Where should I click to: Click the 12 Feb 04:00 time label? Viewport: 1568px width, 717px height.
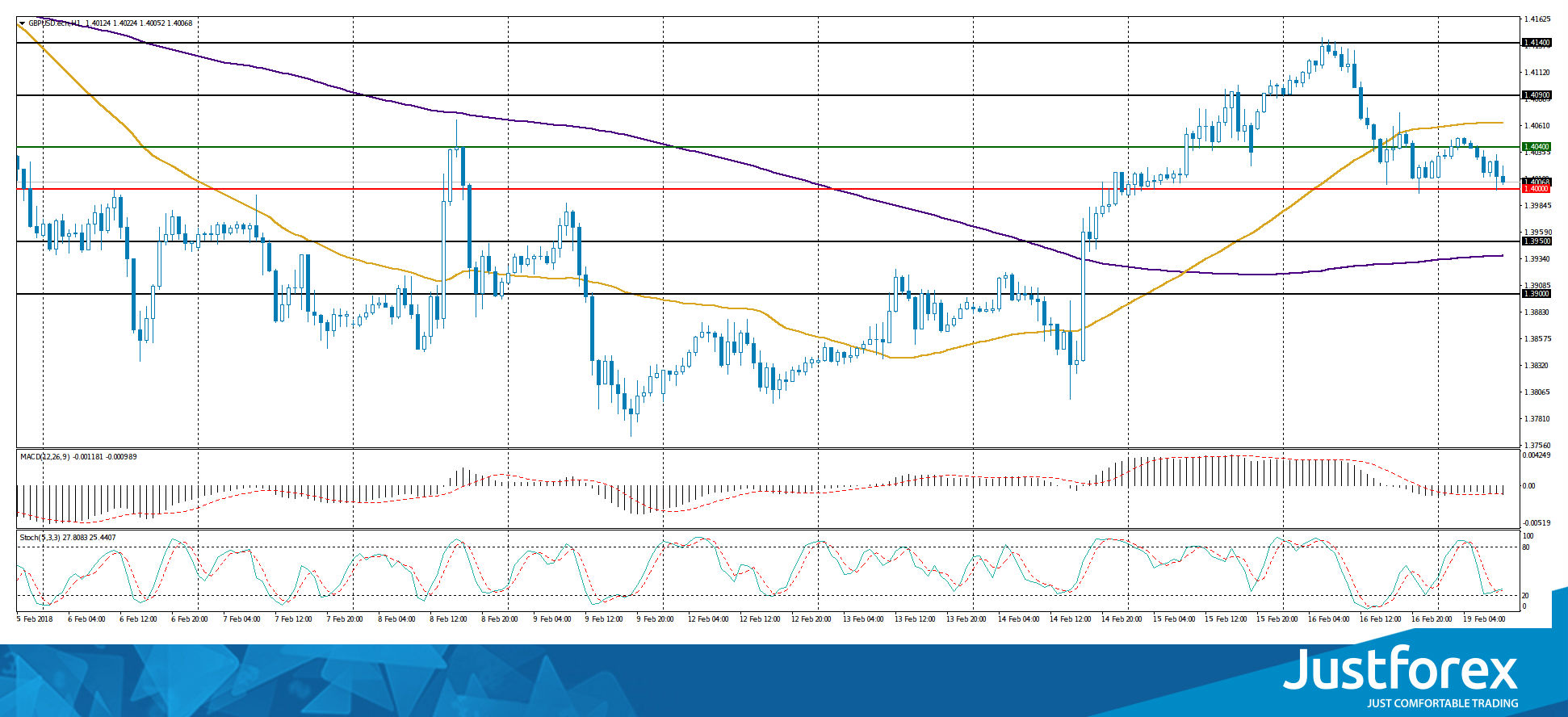(708, 619)
